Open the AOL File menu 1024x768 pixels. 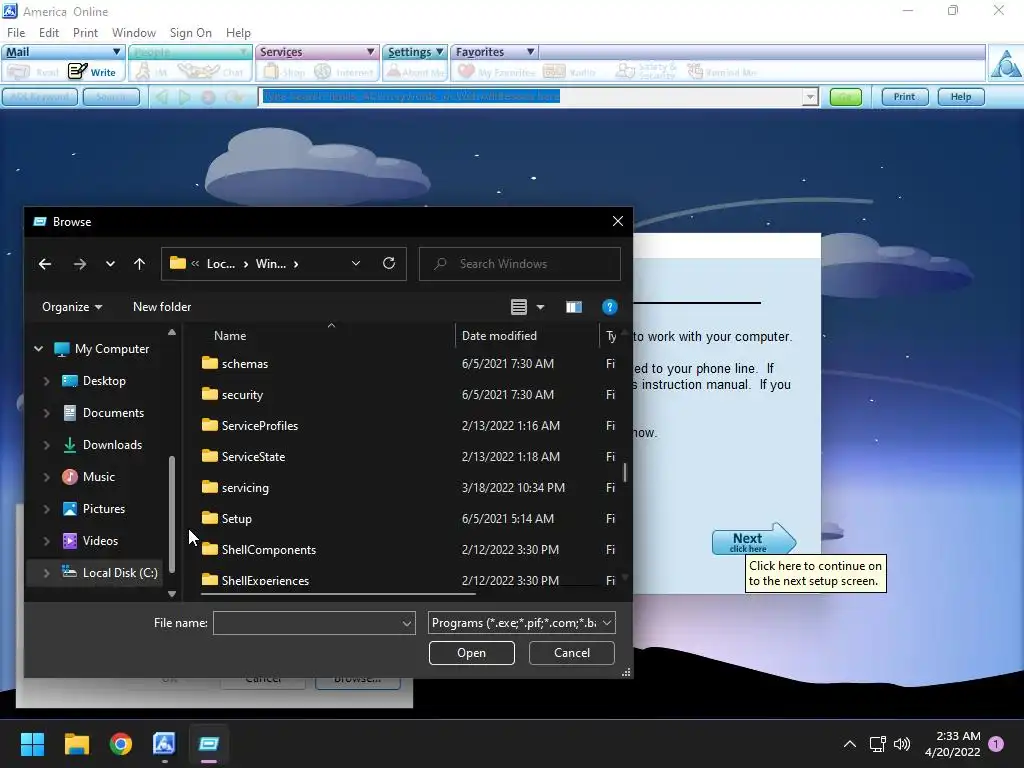(16, 33)
